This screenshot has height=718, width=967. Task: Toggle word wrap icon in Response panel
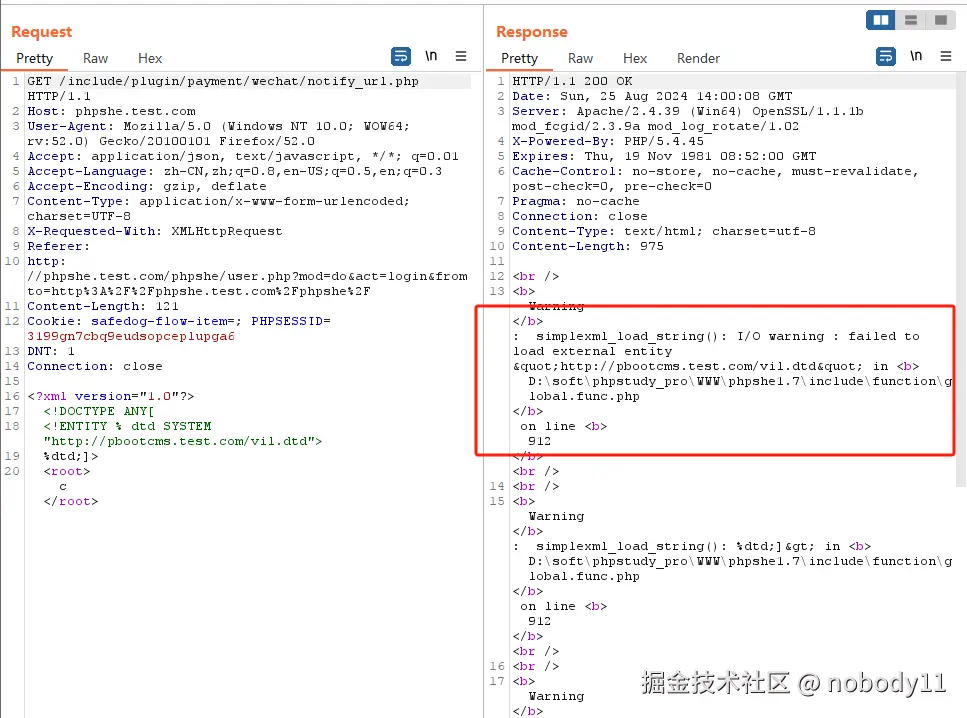[x=886, y=57]
